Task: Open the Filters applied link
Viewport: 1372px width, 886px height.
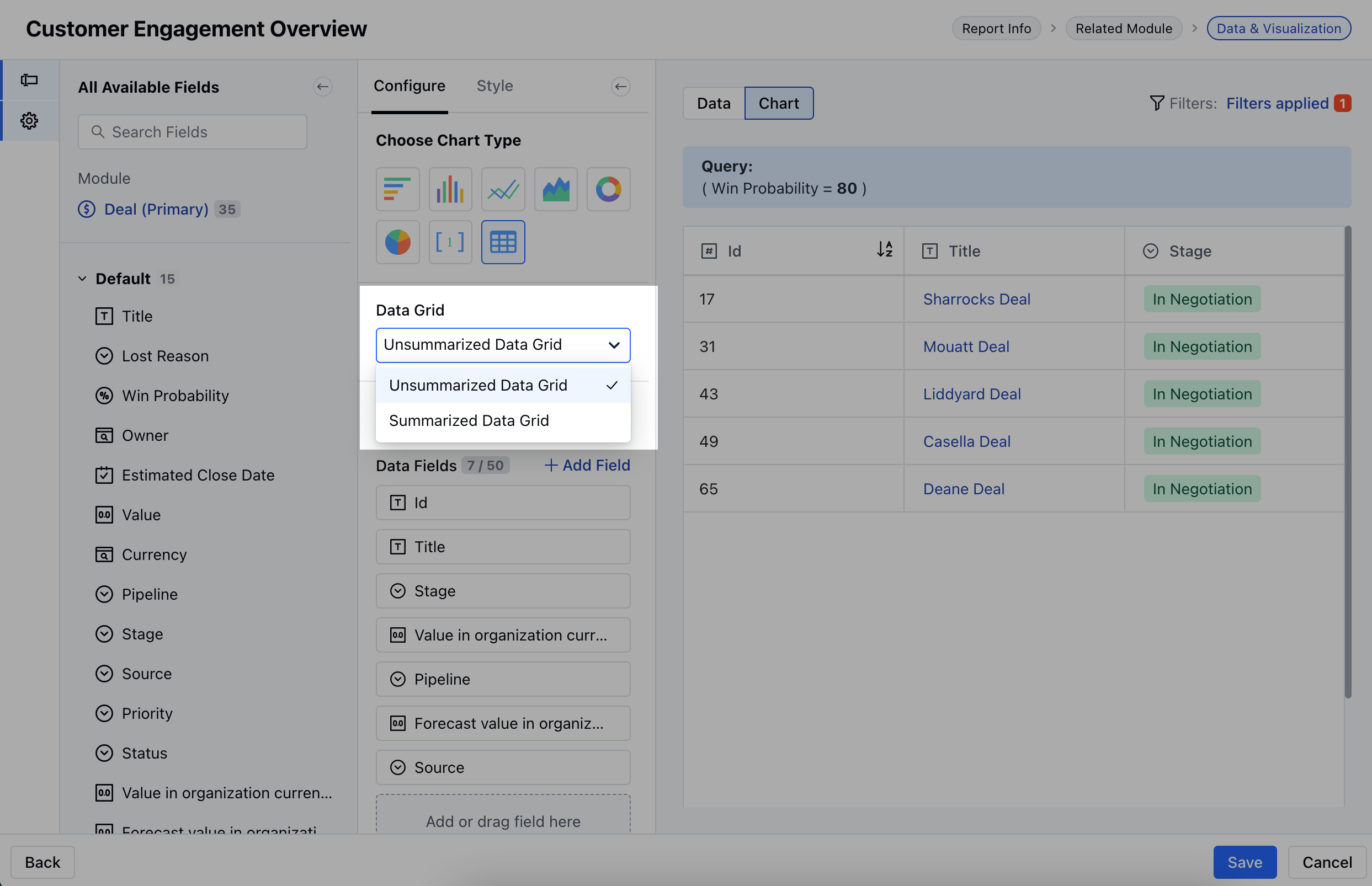Action: pos(1277,103)
